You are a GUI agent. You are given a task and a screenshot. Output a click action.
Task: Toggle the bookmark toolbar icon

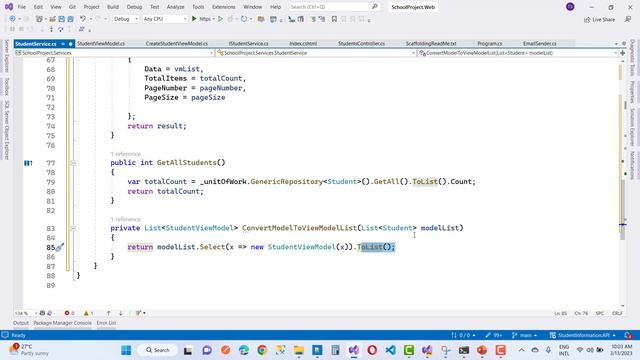pos(334,19)
